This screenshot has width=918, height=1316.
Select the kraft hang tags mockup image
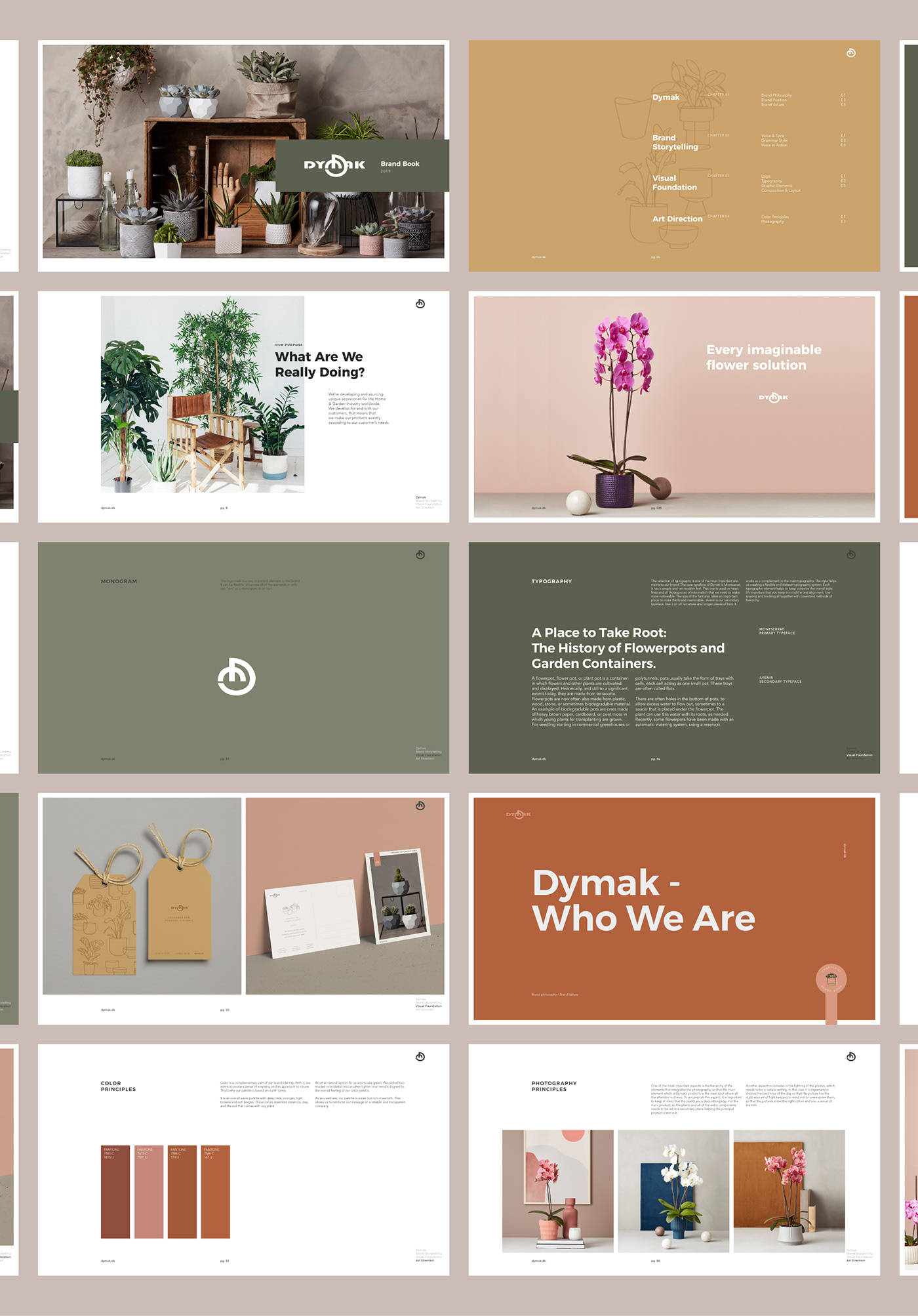pyautogui.click(x=142, y=896)
